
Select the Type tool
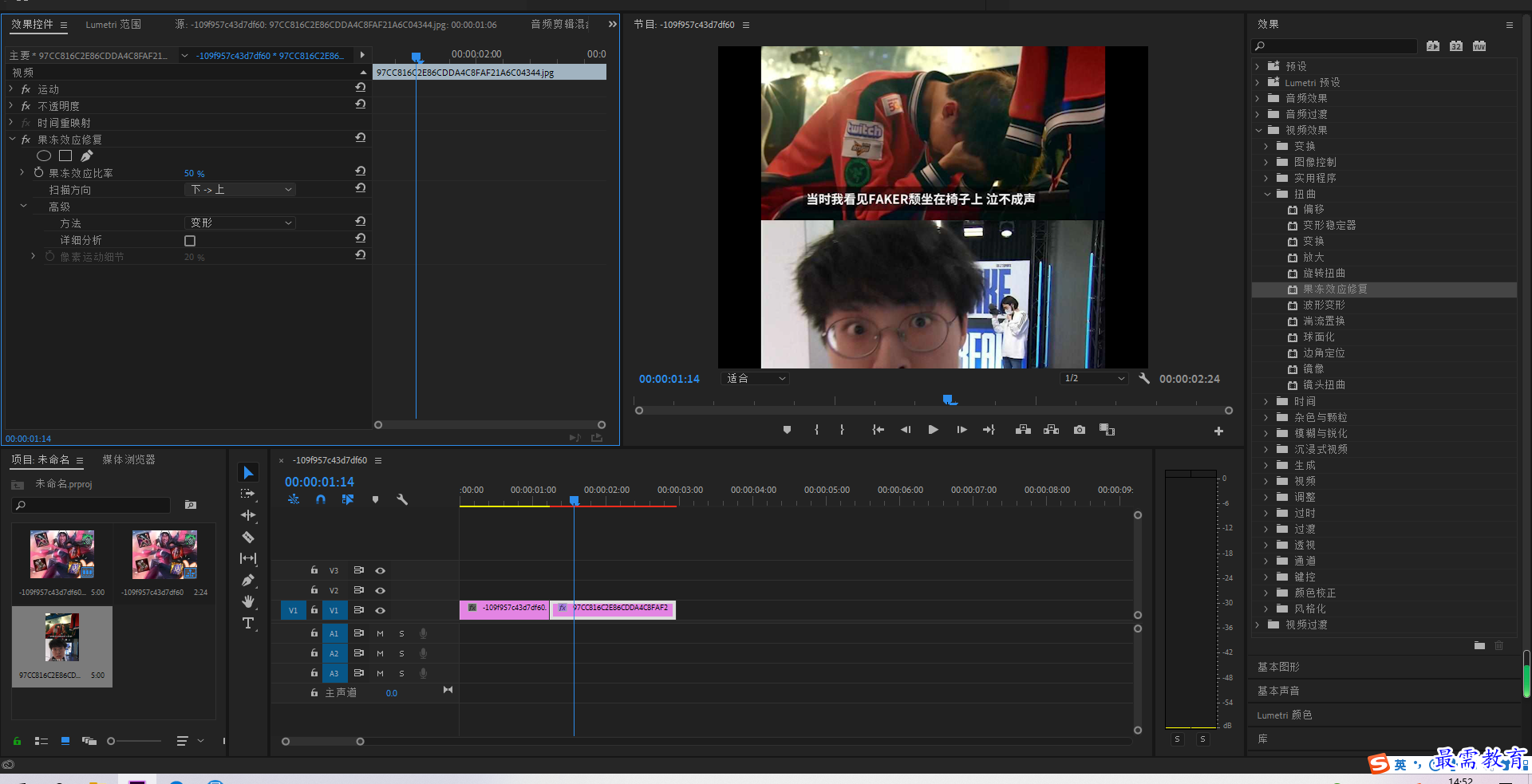click(x=248, y=623)
